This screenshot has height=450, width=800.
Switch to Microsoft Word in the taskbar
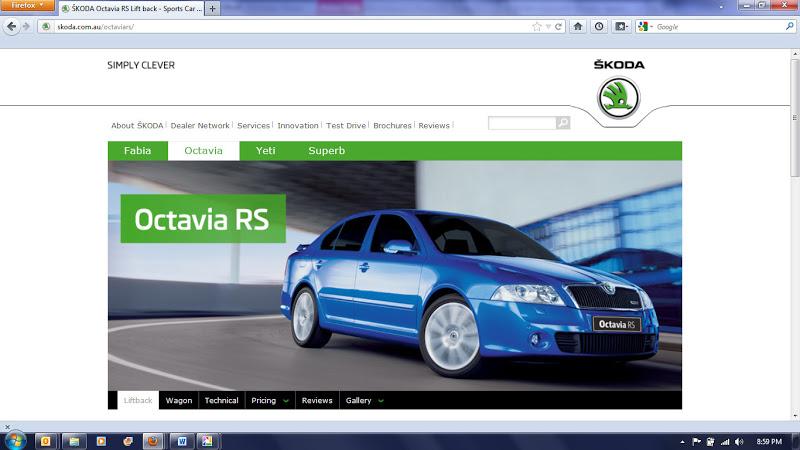(x=182, y=441)
